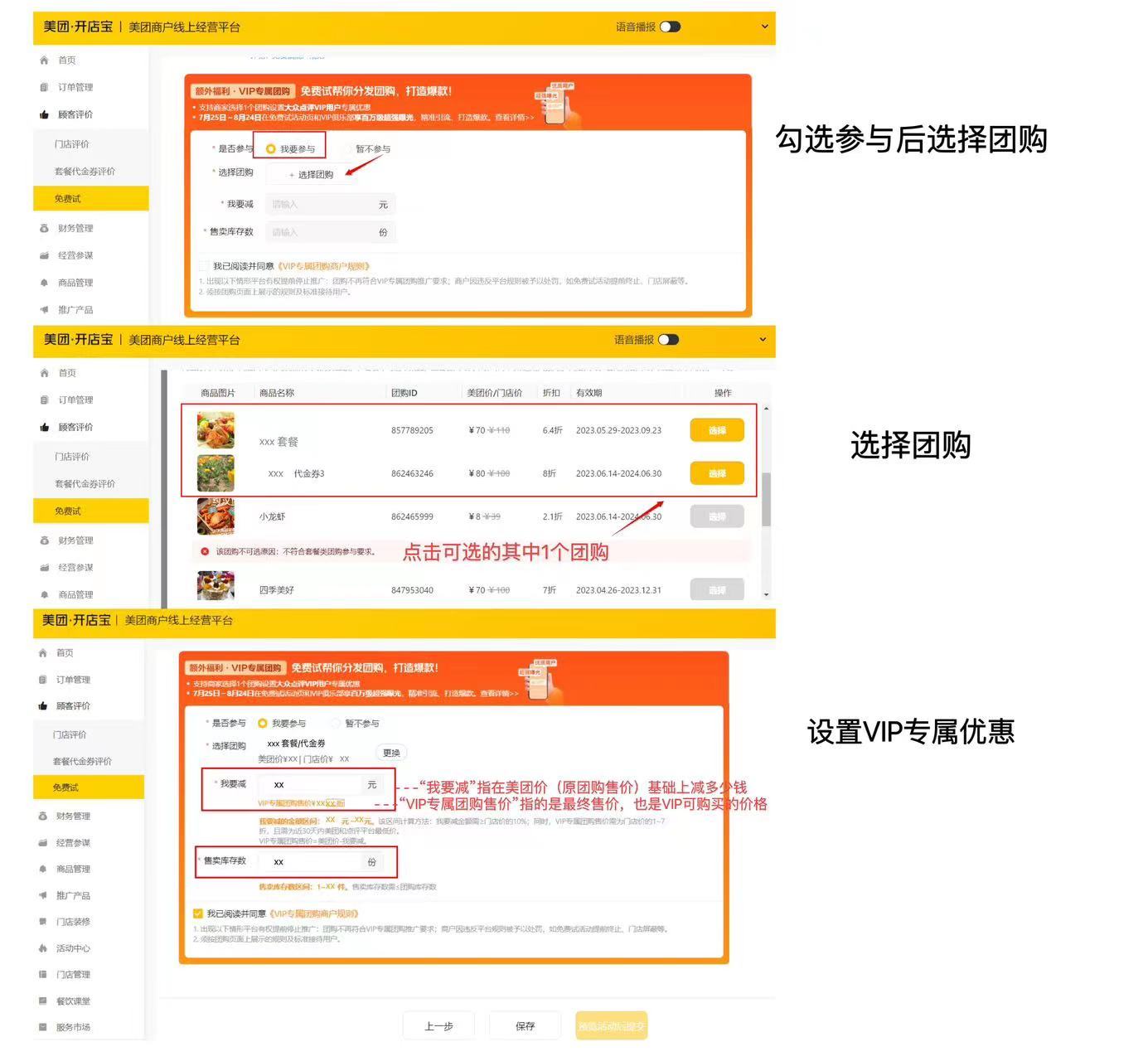
Task: Open the 餐饮课堂 dining classroom icon
Action: 43,1000
